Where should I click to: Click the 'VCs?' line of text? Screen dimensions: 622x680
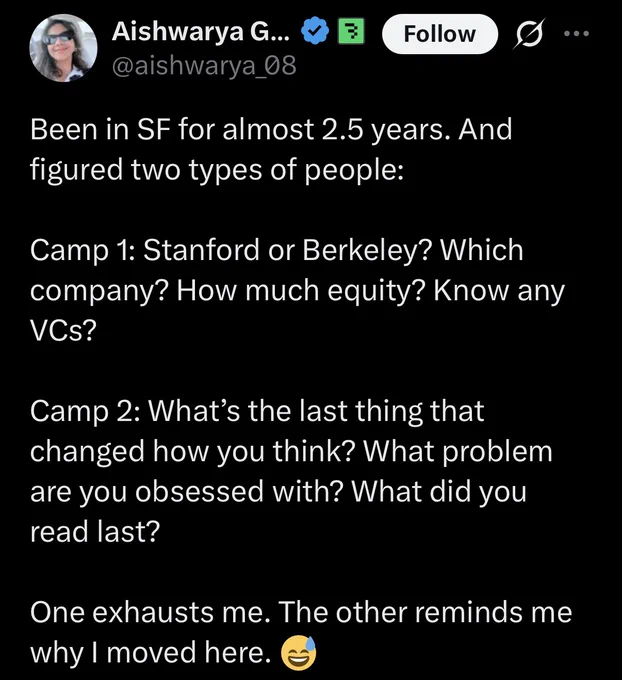[63, 330]
